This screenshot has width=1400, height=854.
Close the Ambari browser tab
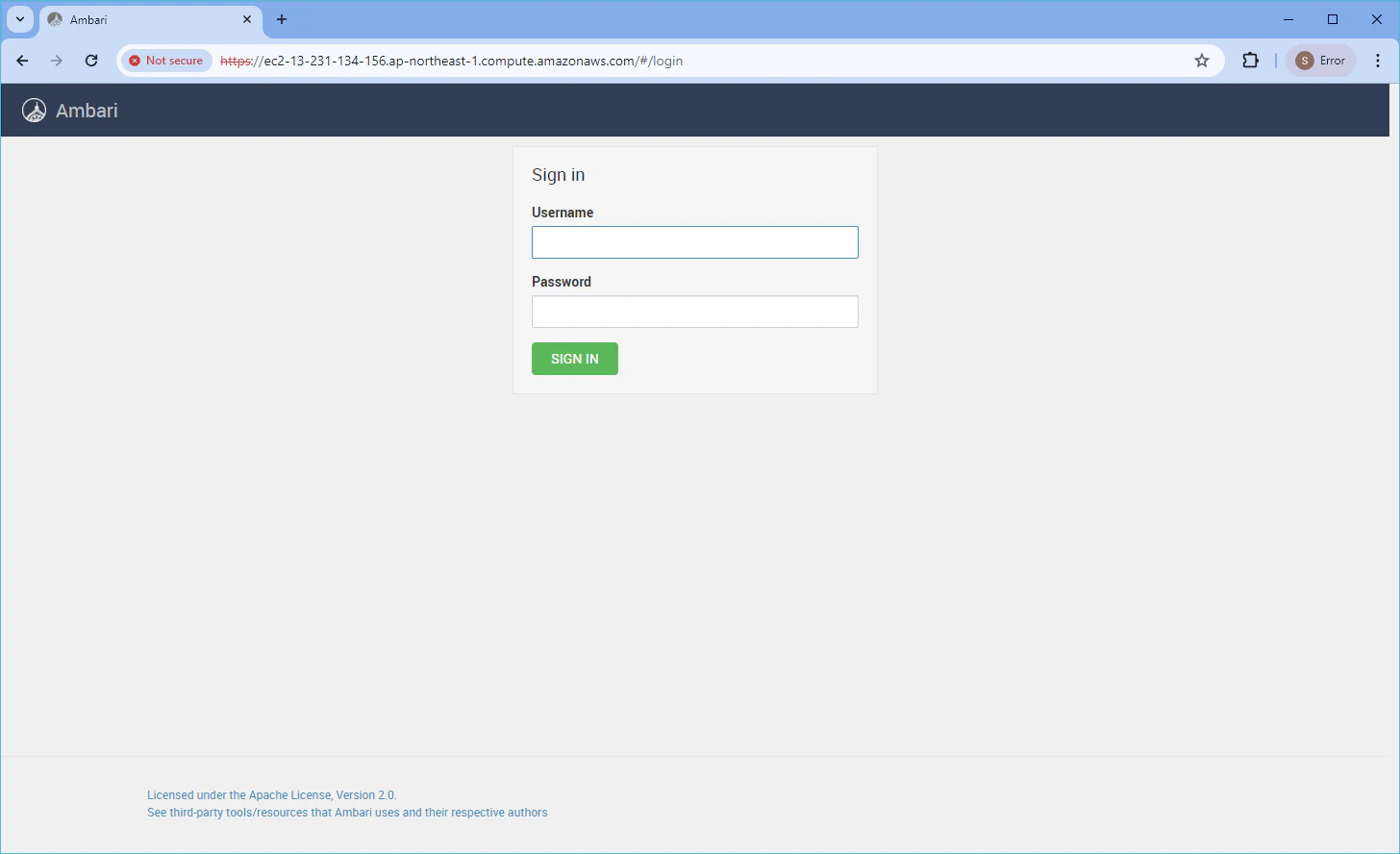pyautogui.click(x=247, y=19)
